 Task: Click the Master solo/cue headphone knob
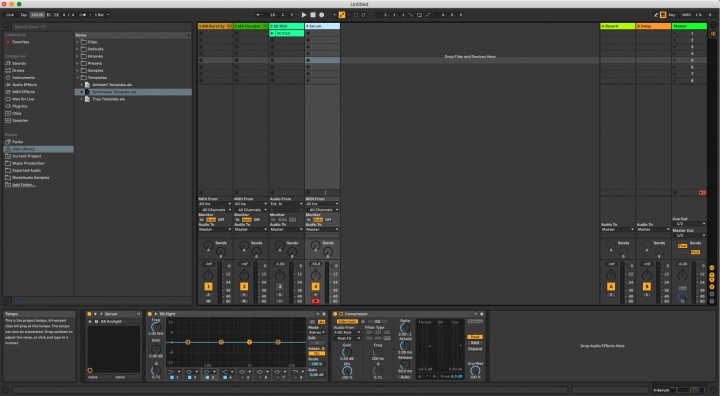point(682,298)
